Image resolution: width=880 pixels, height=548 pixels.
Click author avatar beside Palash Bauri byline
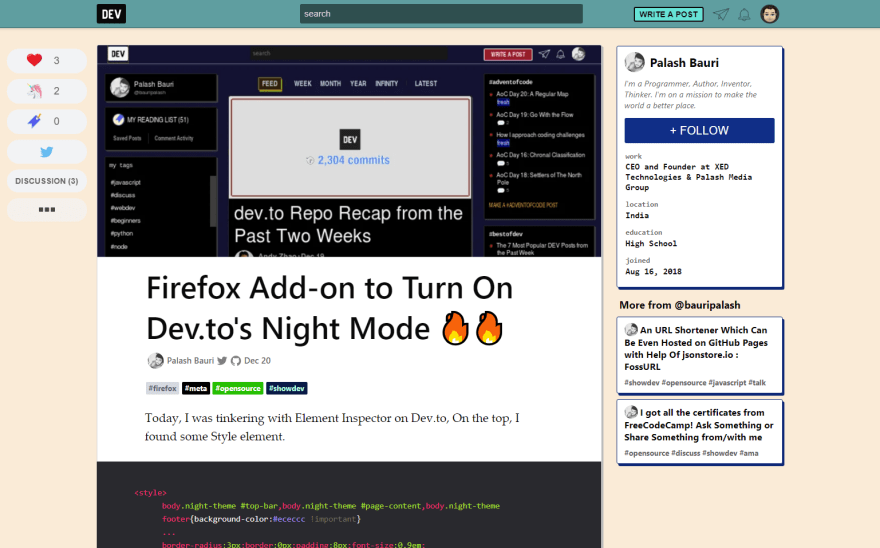(x=155, y=360)
